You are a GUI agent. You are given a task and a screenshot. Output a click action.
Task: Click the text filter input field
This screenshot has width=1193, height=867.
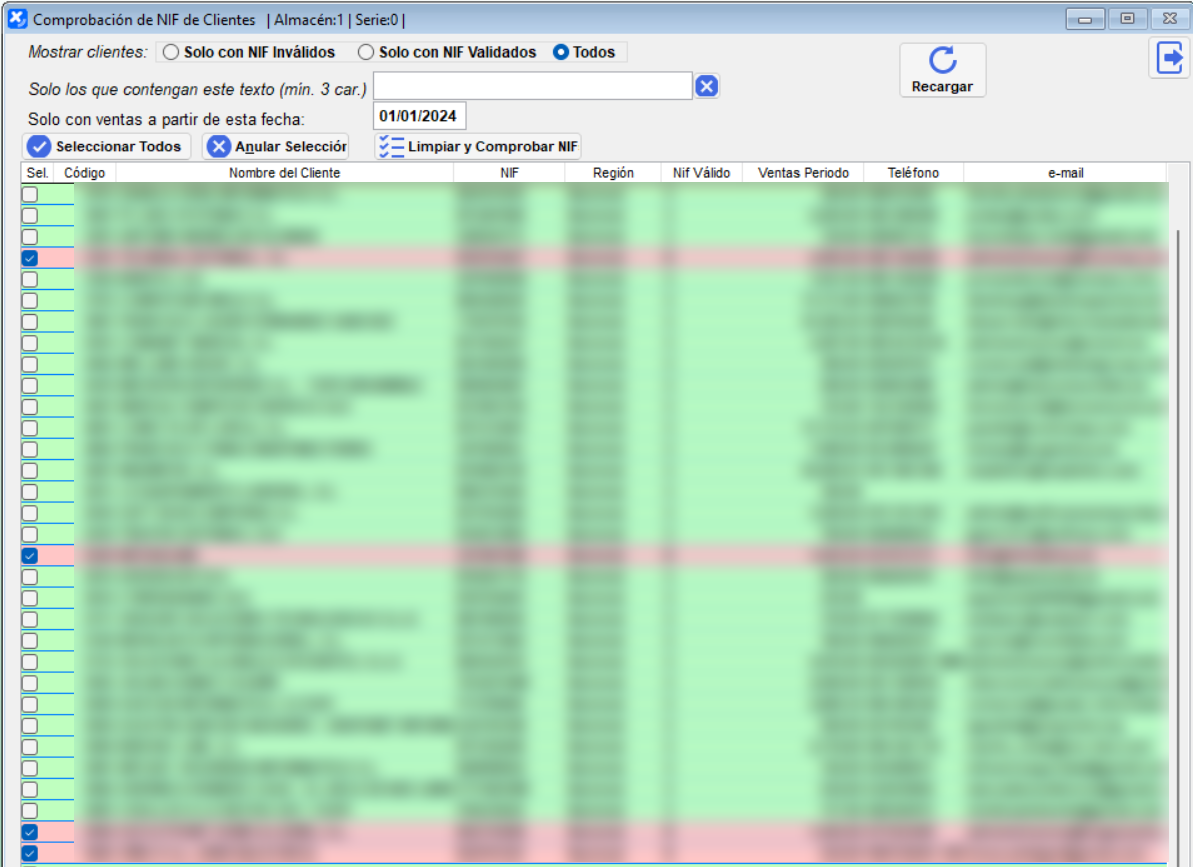pos(532,87)
